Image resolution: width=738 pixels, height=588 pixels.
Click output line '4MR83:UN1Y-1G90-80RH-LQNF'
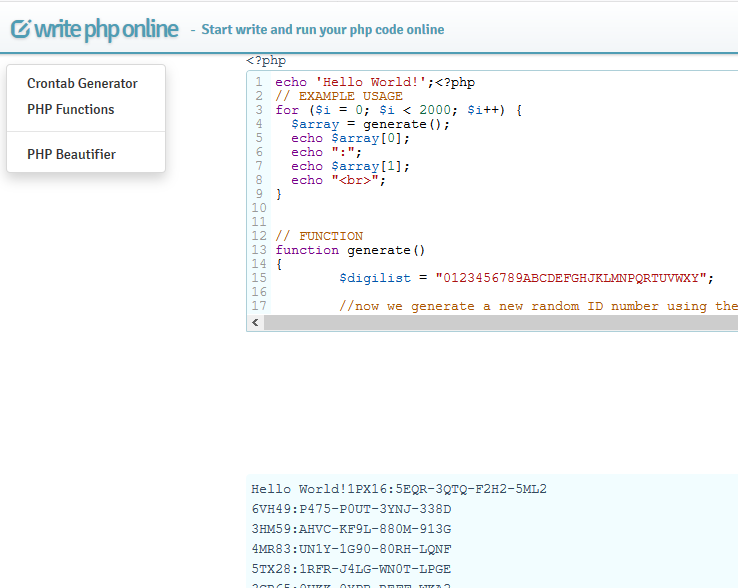pos(351,549)
